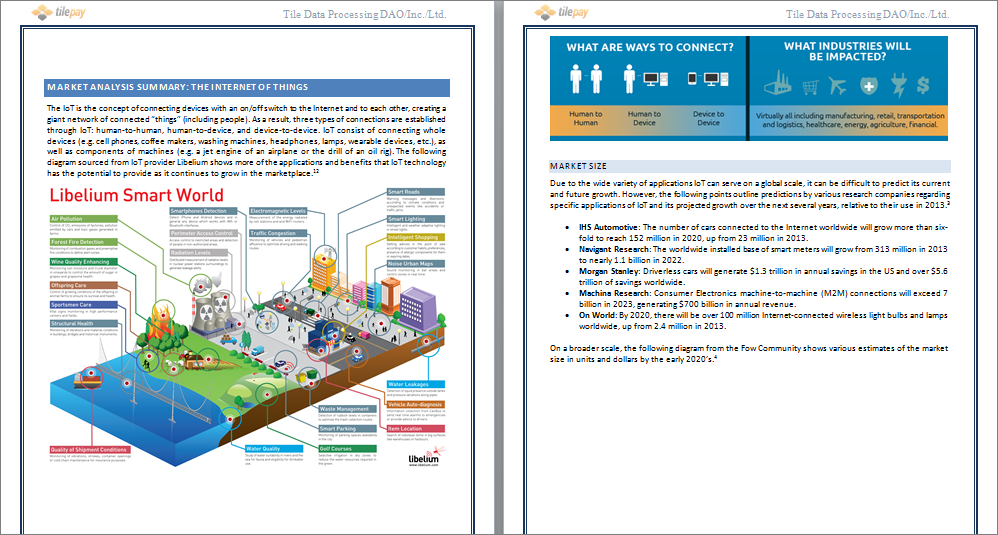Click the paragraph starting 'Due to the wide variety'
This screenshot has width=998, height=535.
click(750, 194)
